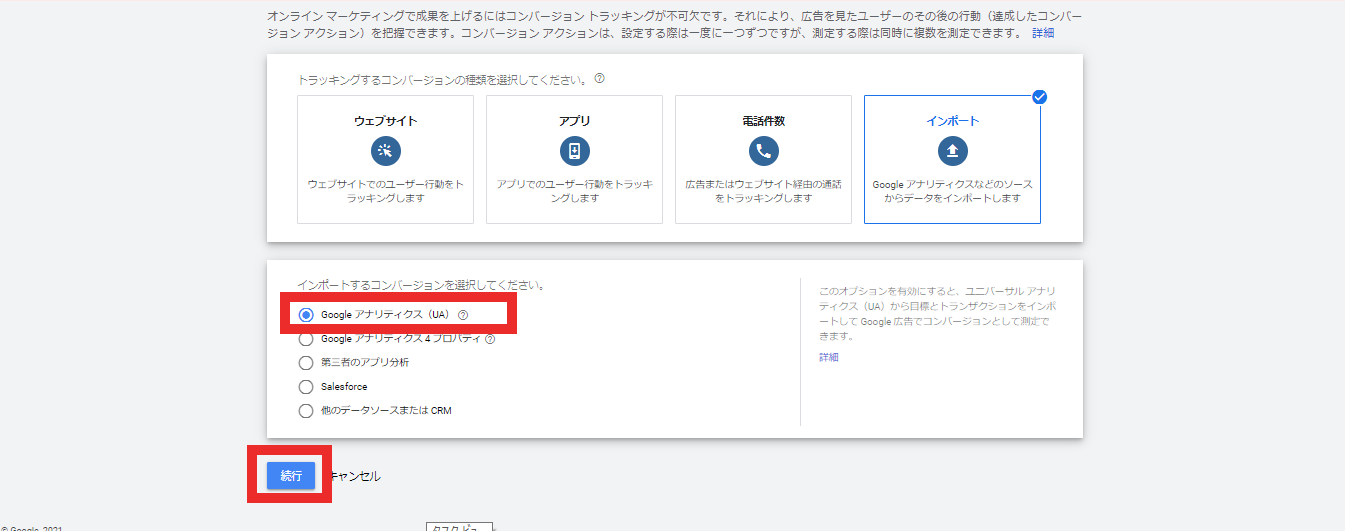The width and height of the screenshot is (1345, 531).
Task: Open help icon beside conversion type prompt
Action: coord(599,78)
